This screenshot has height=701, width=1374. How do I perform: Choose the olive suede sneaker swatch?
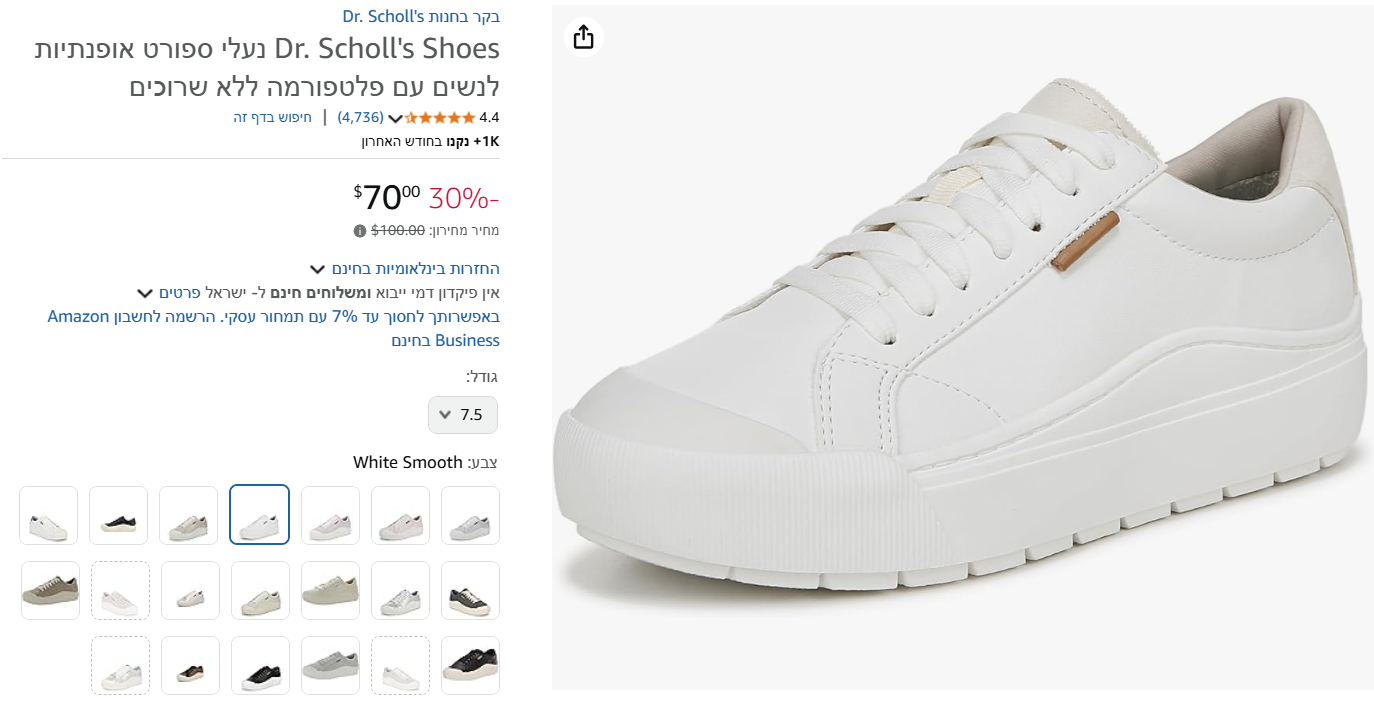(x=50, y=590)
